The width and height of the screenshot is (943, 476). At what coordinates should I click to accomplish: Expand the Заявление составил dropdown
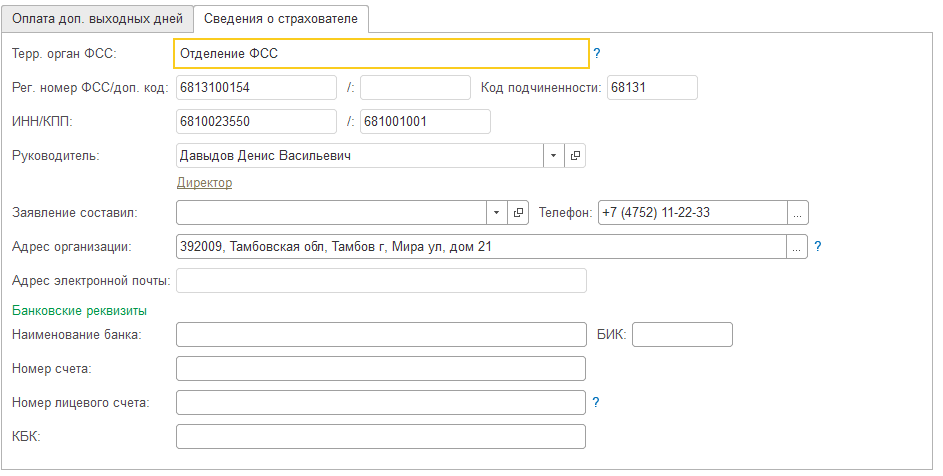coord(497,213)
